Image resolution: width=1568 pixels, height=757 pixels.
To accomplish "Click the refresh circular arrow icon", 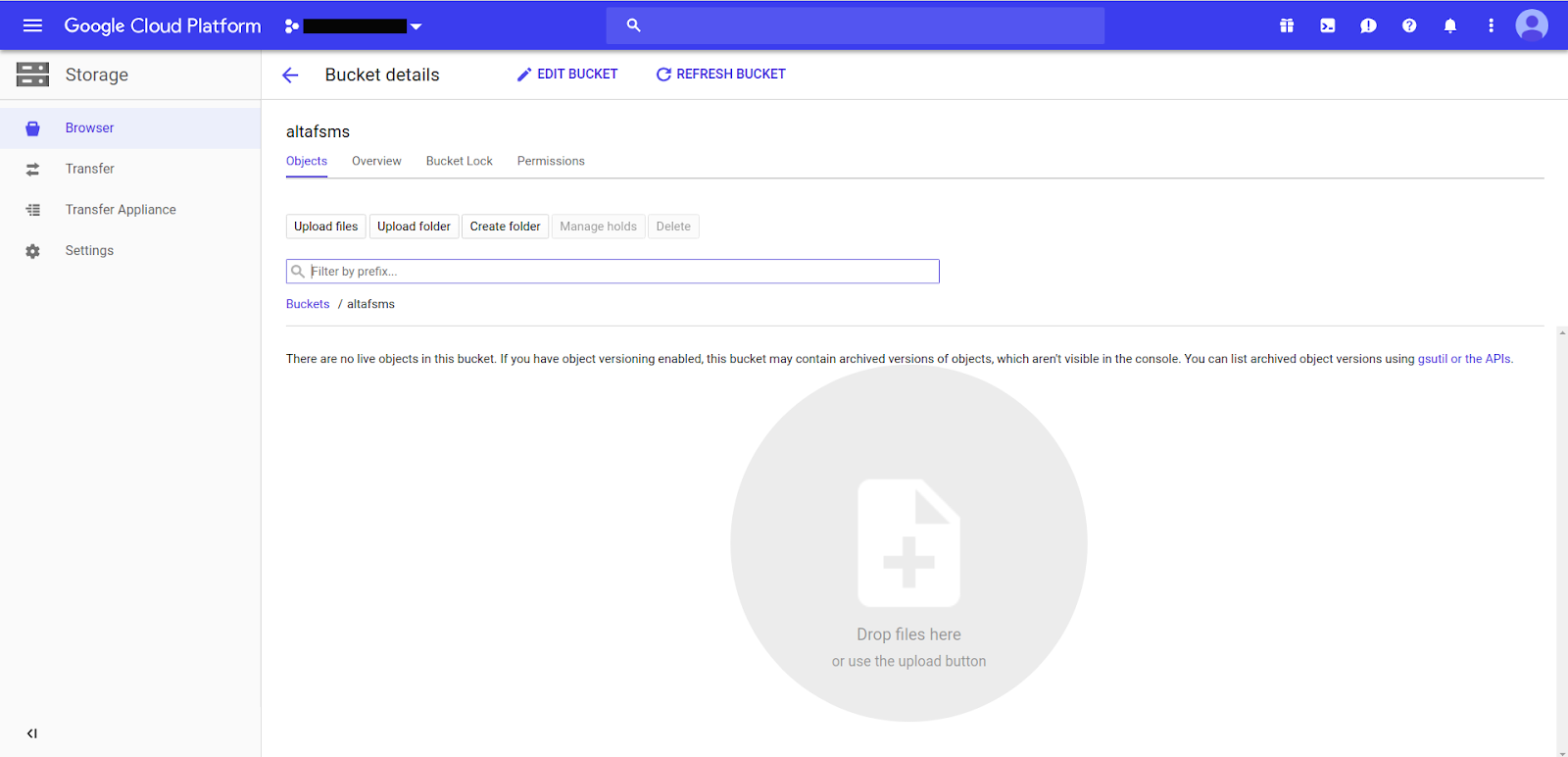I will (x=663, y=75).
